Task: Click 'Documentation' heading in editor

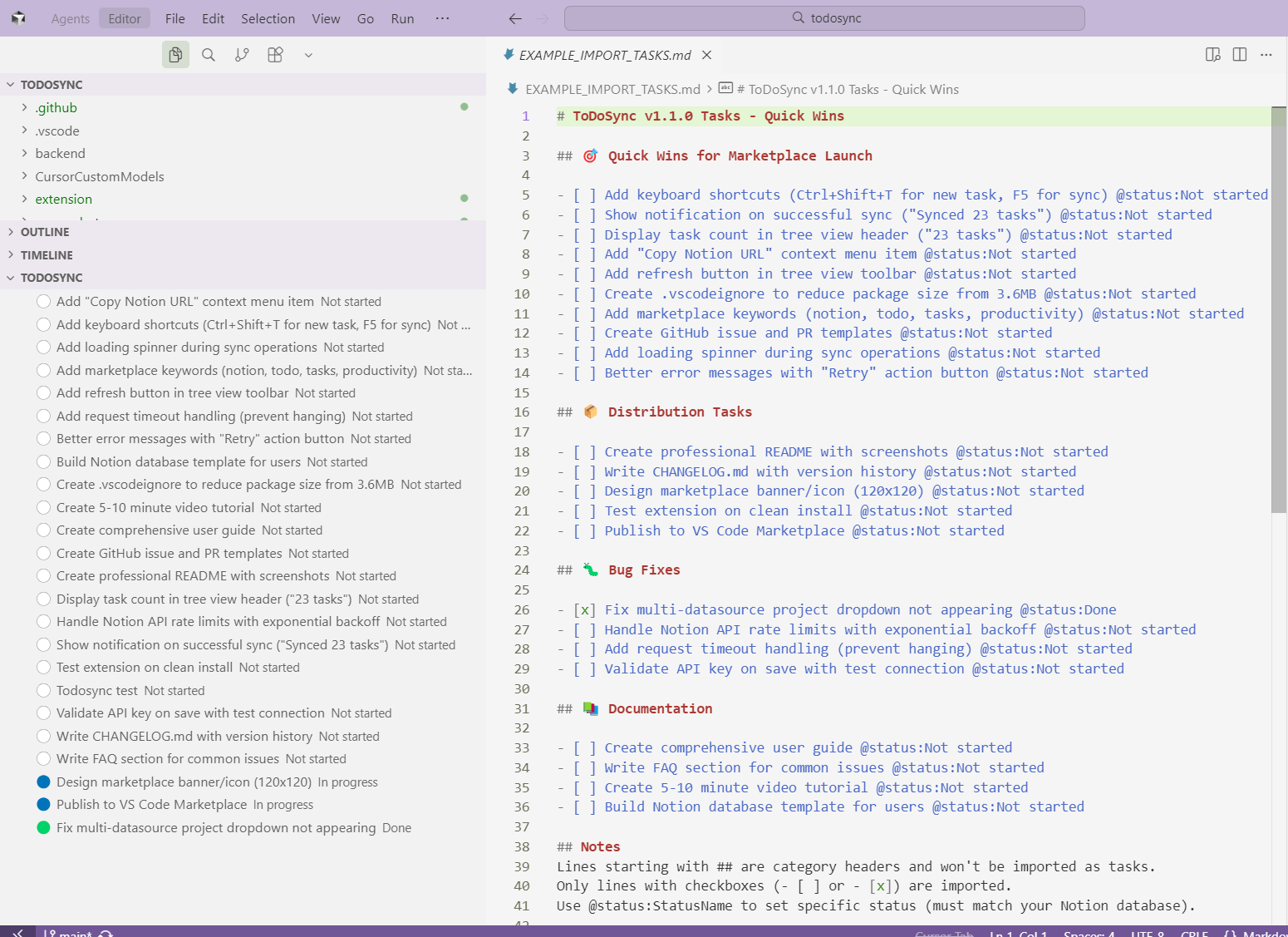Action: tap(660, 708)
